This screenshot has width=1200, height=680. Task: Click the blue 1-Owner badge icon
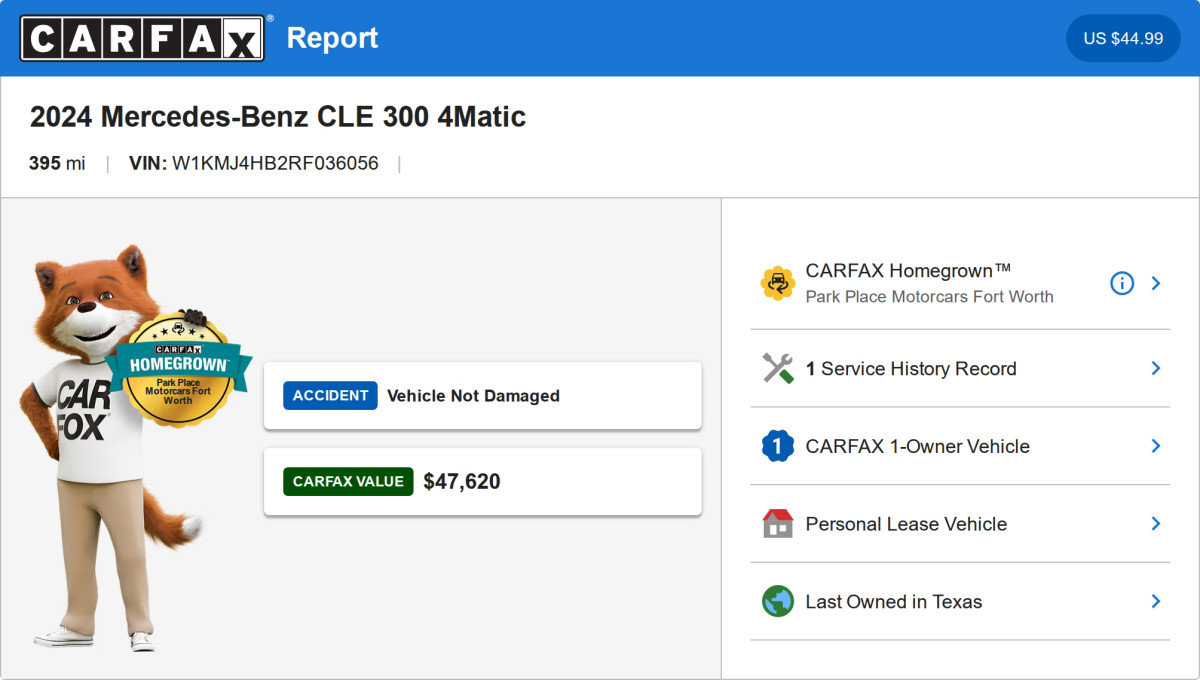click(777, 446)
